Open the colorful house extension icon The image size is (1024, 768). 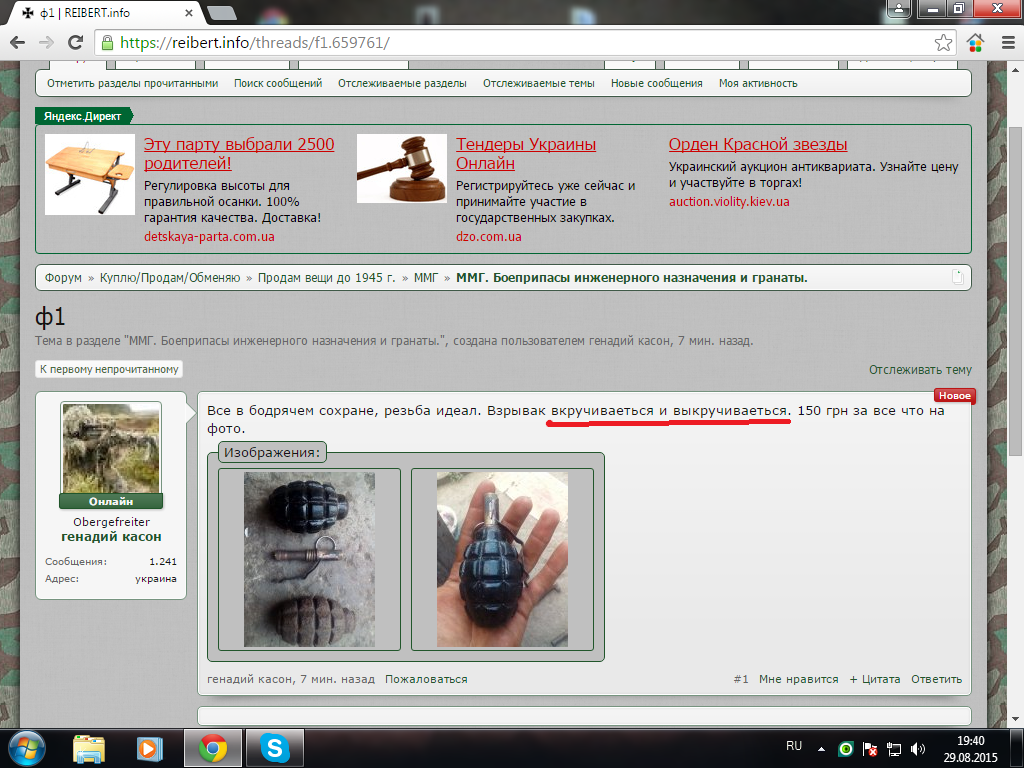[x=976, y=42]
